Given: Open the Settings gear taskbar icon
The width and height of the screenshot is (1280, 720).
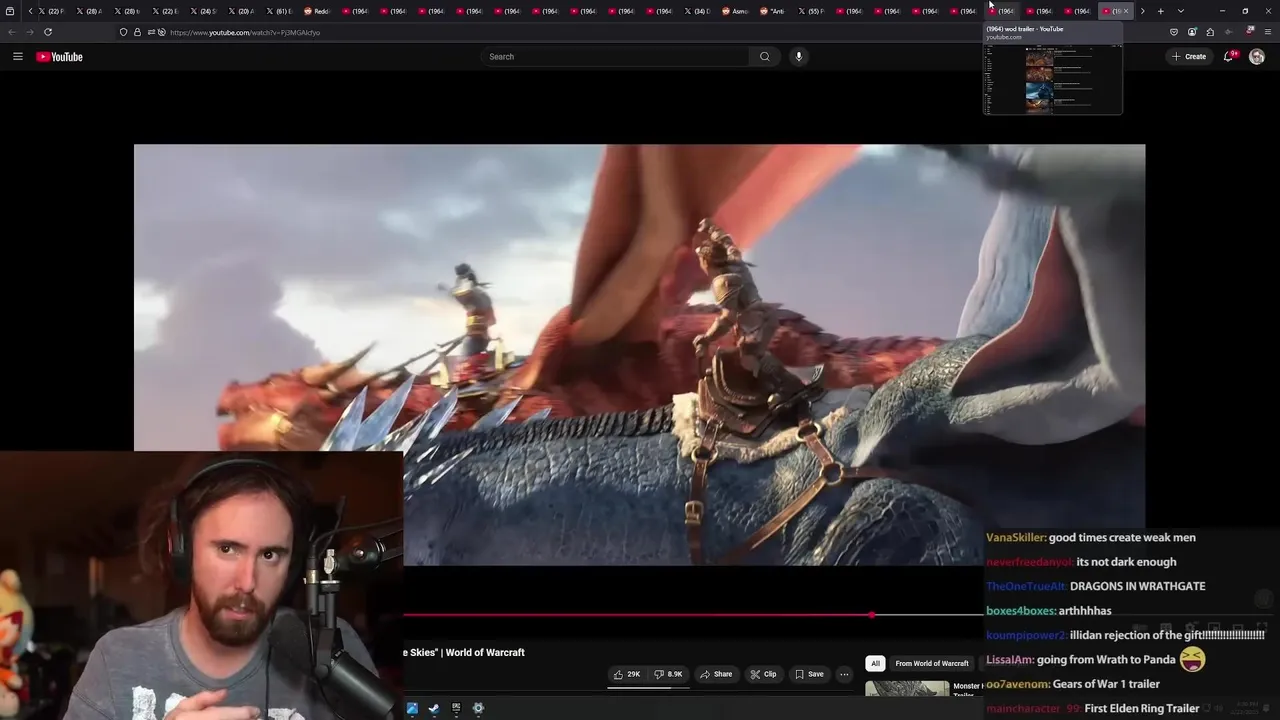Looking at the screenshot, I should coord(478,708).
